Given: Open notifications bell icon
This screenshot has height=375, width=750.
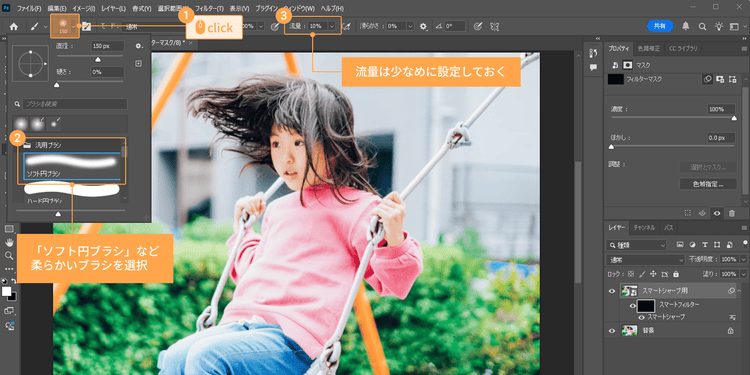Looking at the screenshot, I should pos(686,26).
